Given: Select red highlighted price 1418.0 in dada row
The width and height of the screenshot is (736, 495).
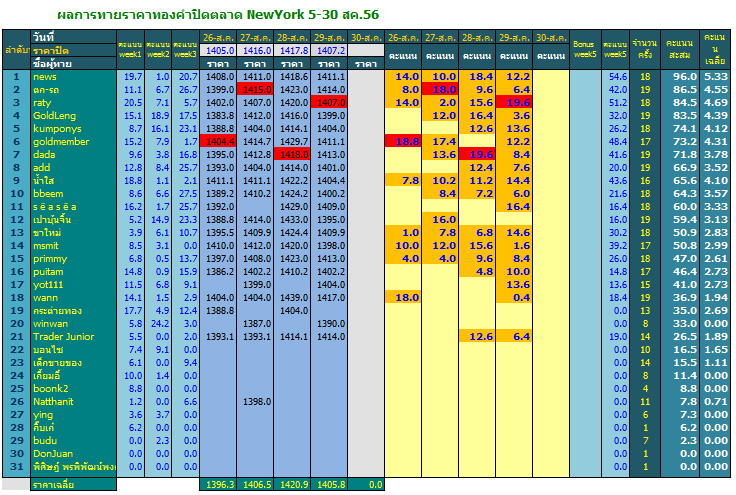Looking at the screenshot, I should tap(292, 154).
